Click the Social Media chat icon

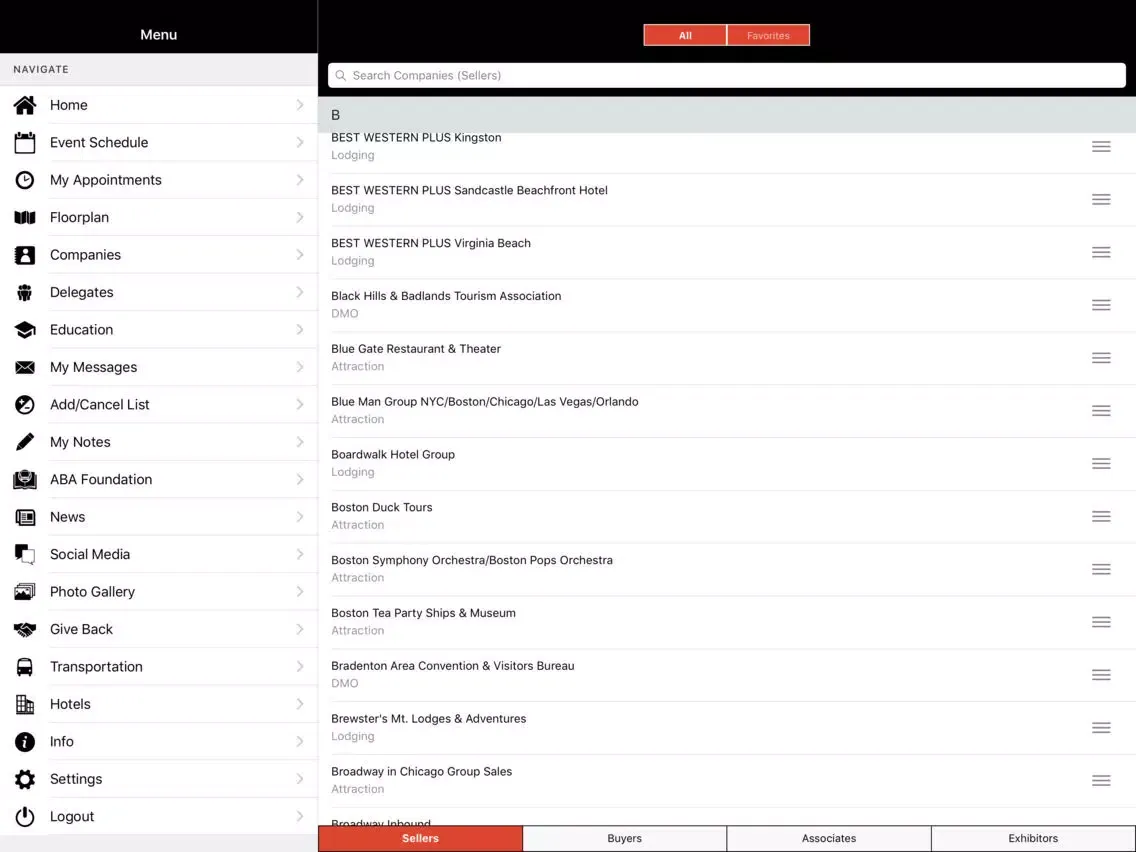coord(25,555)
